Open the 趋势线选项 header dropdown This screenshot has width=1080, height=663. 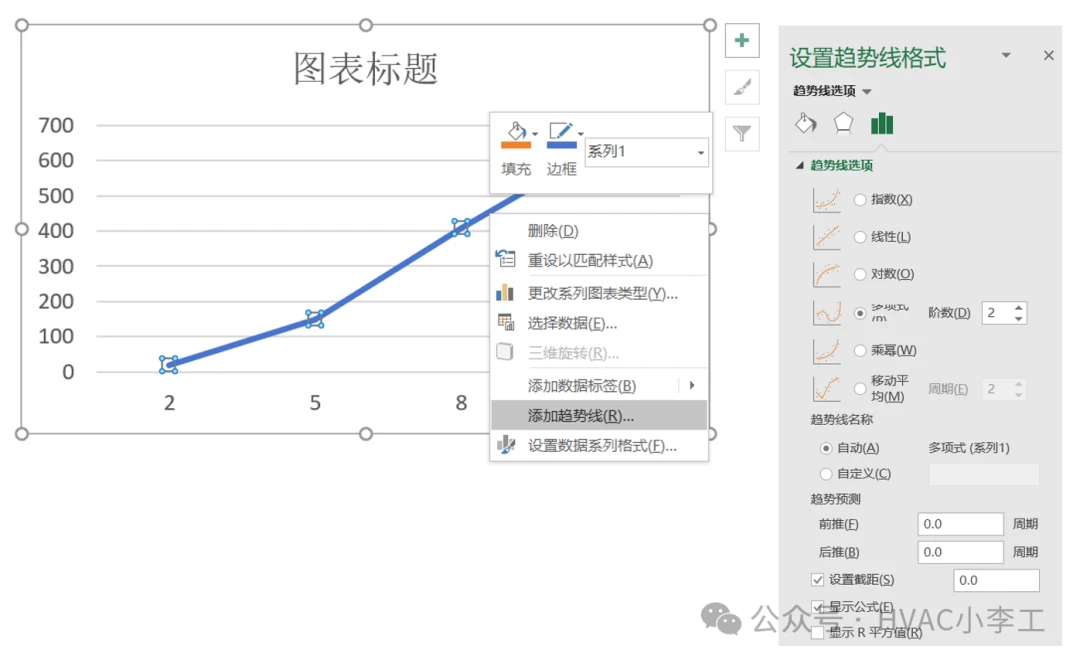(866, 92)
